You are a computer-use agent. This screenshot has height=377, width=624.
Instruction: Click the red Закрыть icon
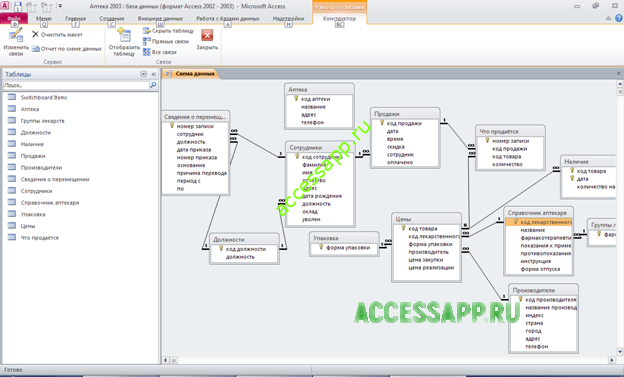pos(207,35)
